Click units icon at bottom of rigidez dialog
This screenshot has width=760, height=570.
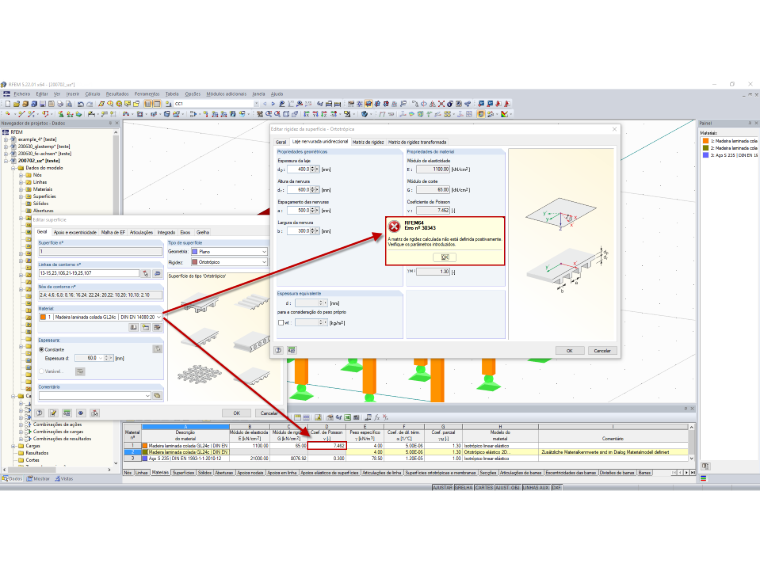tap(292, 350)
